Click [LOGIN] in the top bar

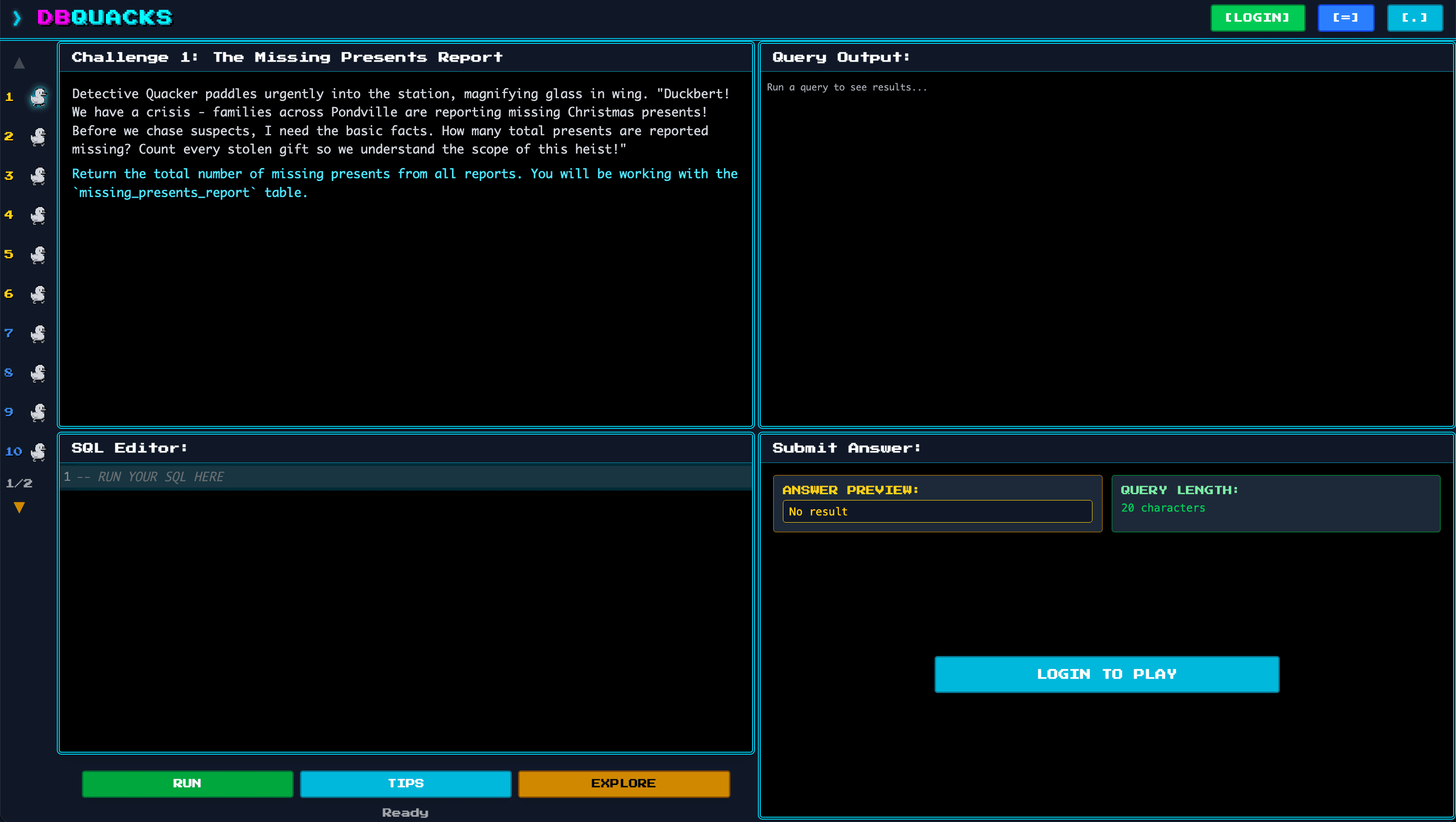coord(1258,17)
